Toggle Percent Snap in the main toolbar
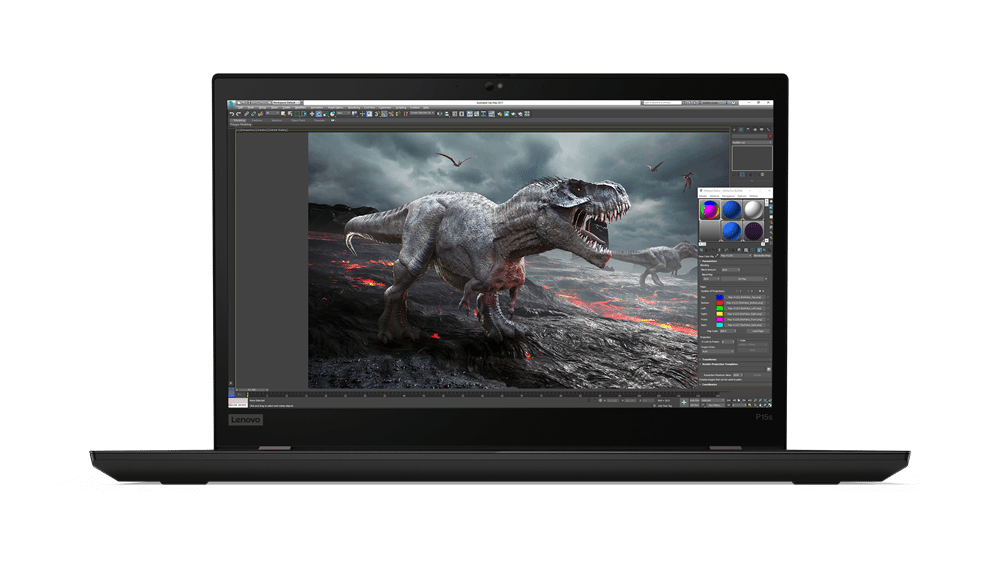 (391, 114)
